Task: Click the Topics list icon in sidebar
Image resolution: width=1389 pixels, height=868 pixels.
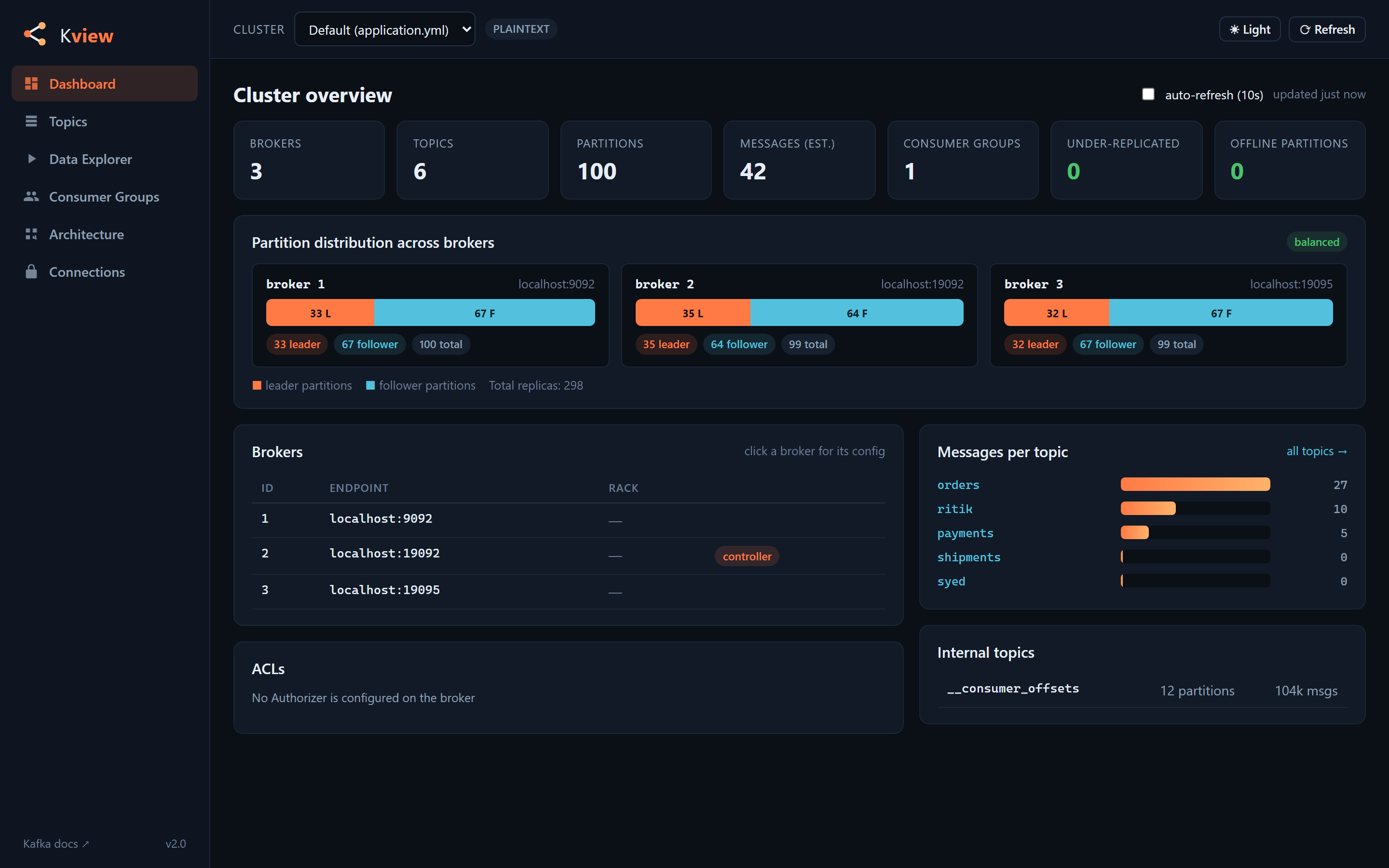Action: tap(31, 121)
